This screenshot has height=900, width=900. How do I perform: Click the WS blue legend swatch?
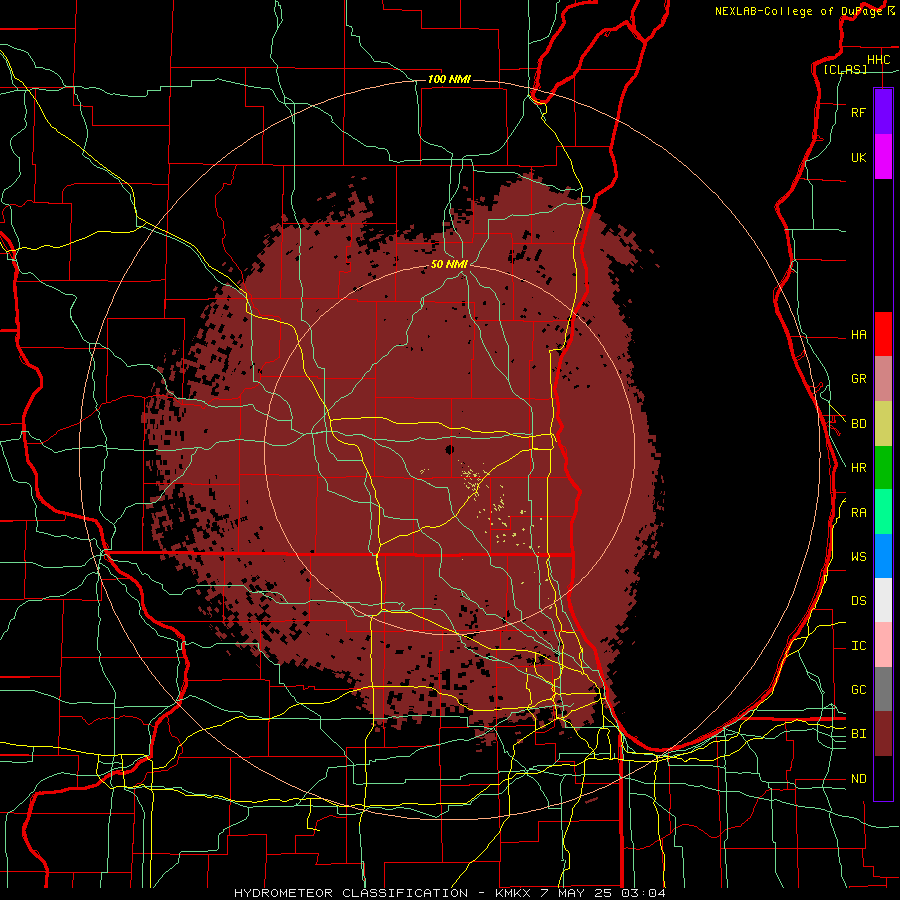pyautogui.click(x=883, y=556)
